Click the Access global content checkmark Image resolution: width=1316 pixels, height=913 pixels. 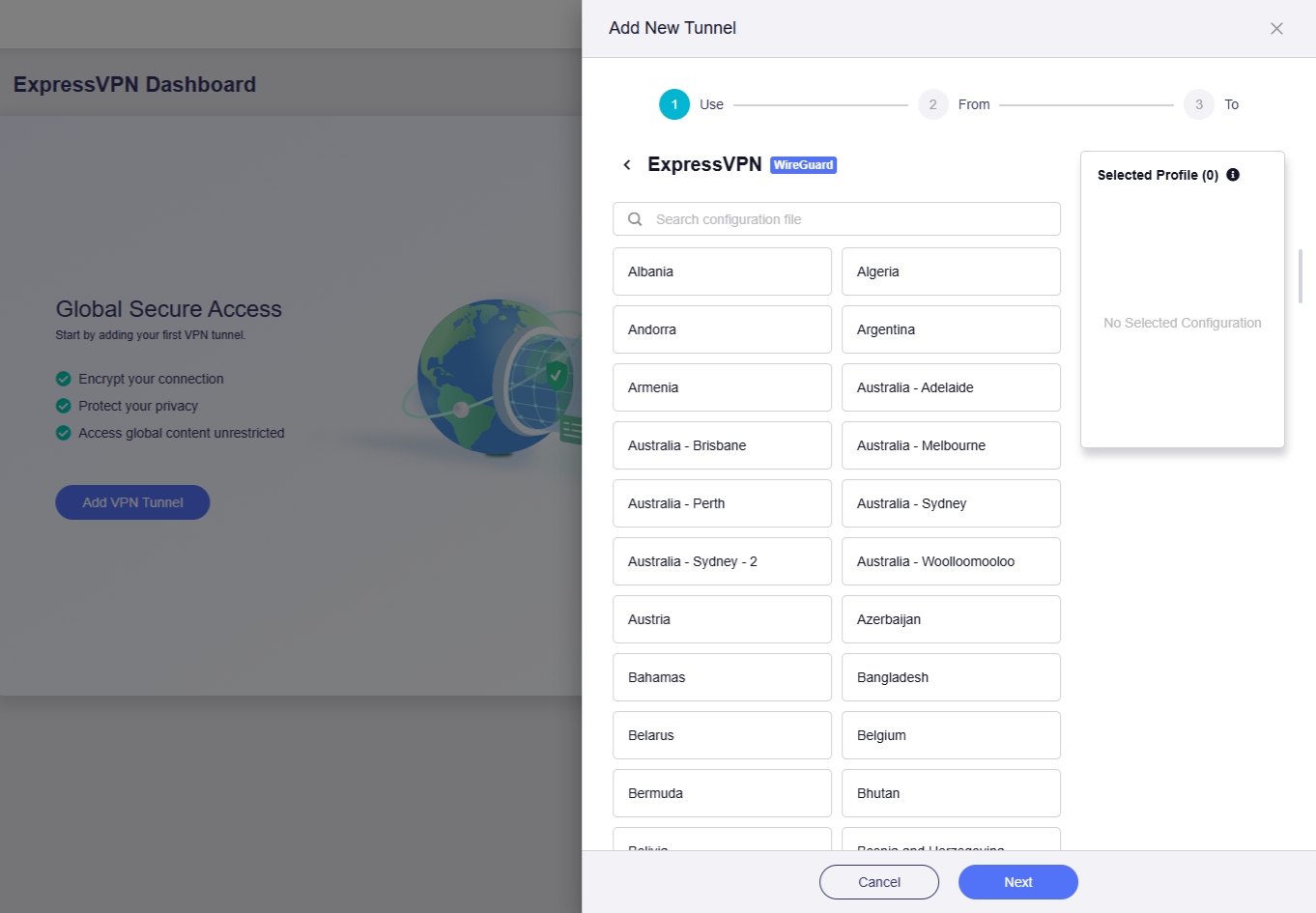coord(64,433)
